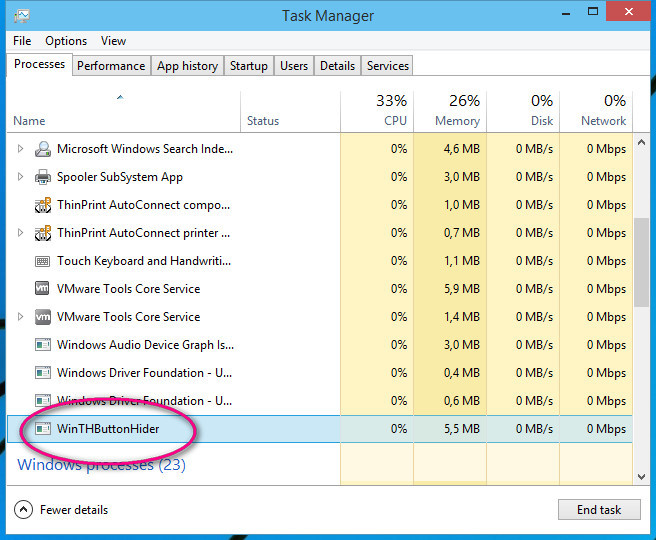Open the File menu
Viewport: 656px width, 540px height.
point(22,41)
